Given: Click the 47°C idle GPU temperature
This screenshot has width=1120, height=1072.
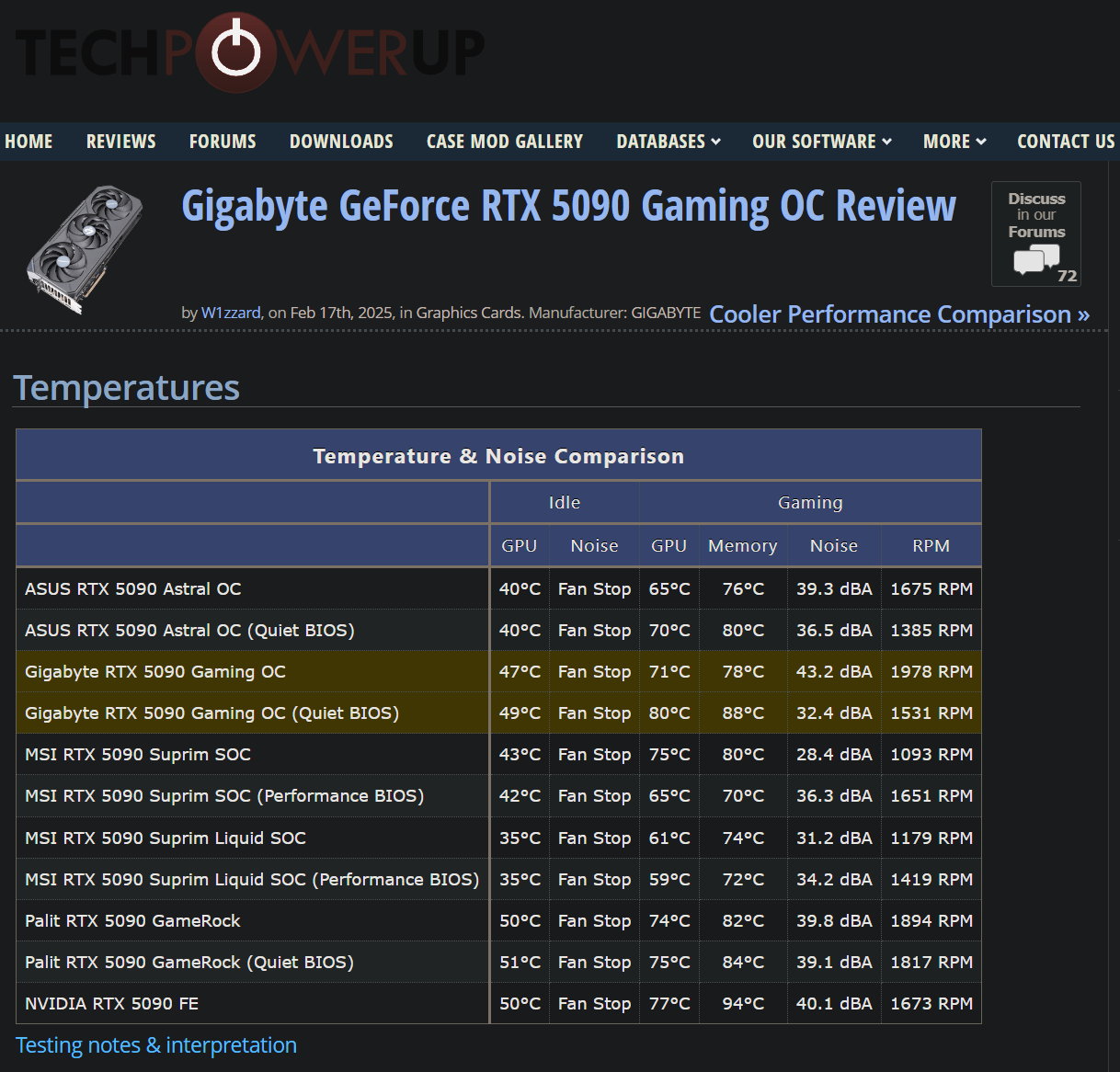Looking at the screenshot, I should pyautogui.click(x=520, y=671).
